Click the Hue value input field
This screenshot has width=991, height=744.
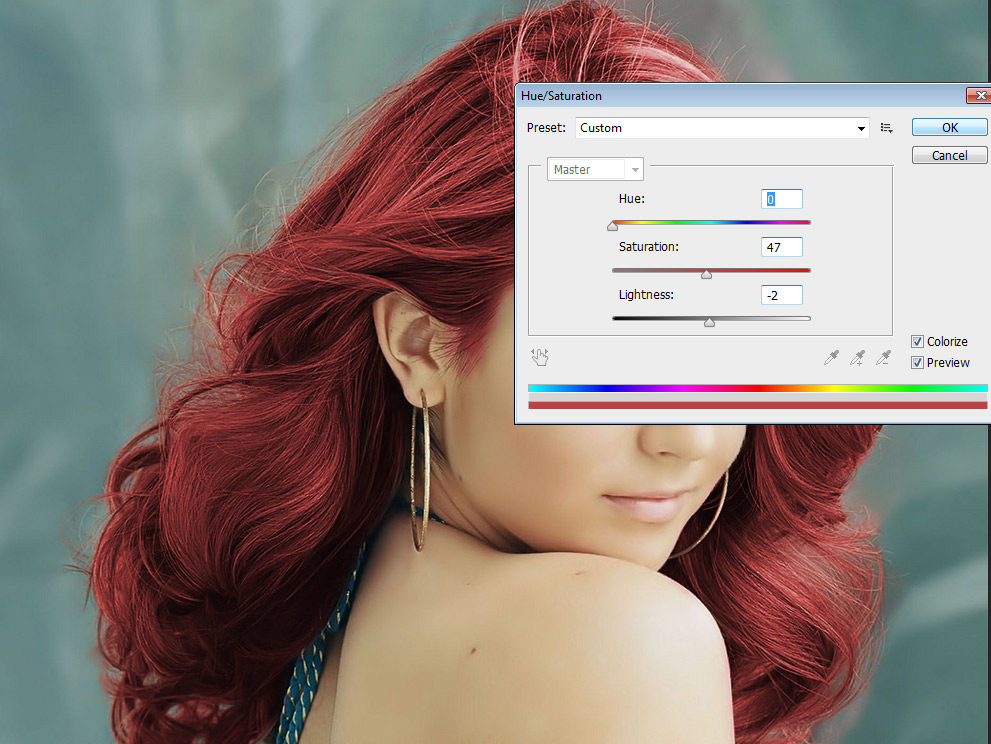point(782,199)
